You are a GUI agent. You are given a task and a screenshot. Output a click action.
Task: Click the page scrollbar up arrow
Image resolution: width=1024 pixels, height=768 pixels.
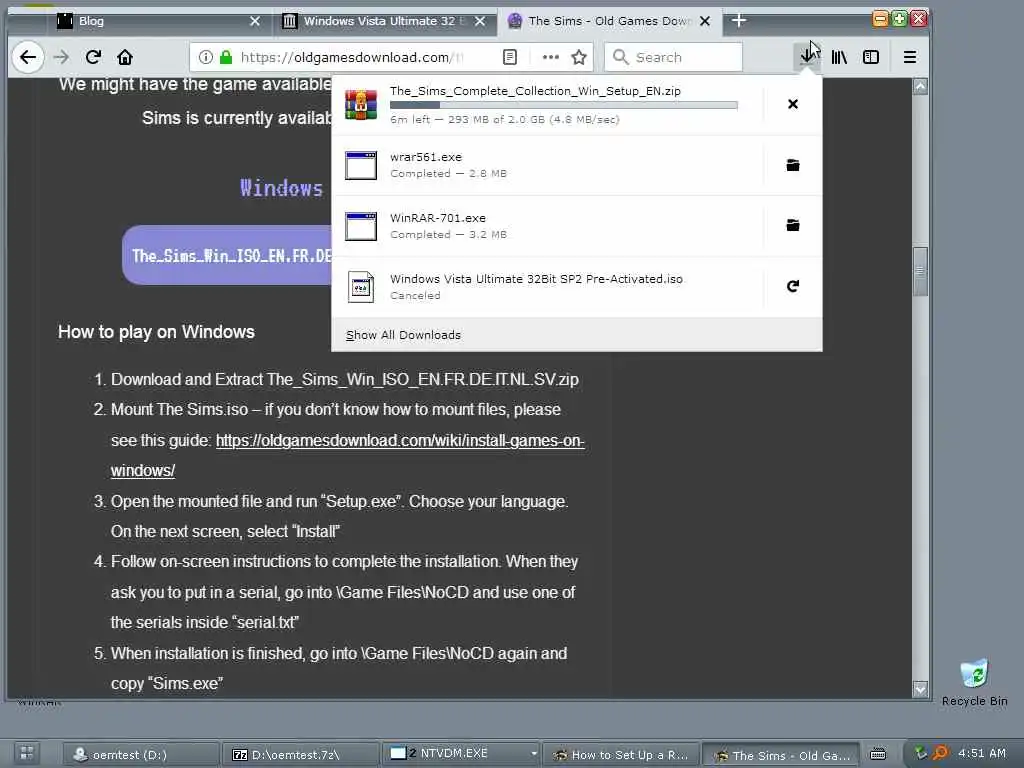click(920, 86)
